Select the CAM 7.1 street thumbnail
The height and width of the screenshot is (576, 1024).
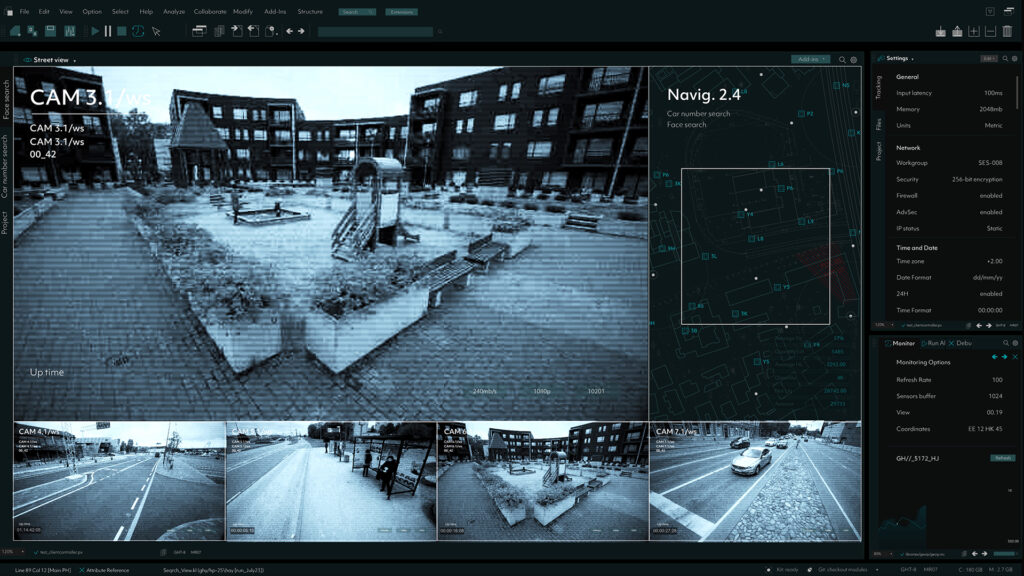(755, 480)
